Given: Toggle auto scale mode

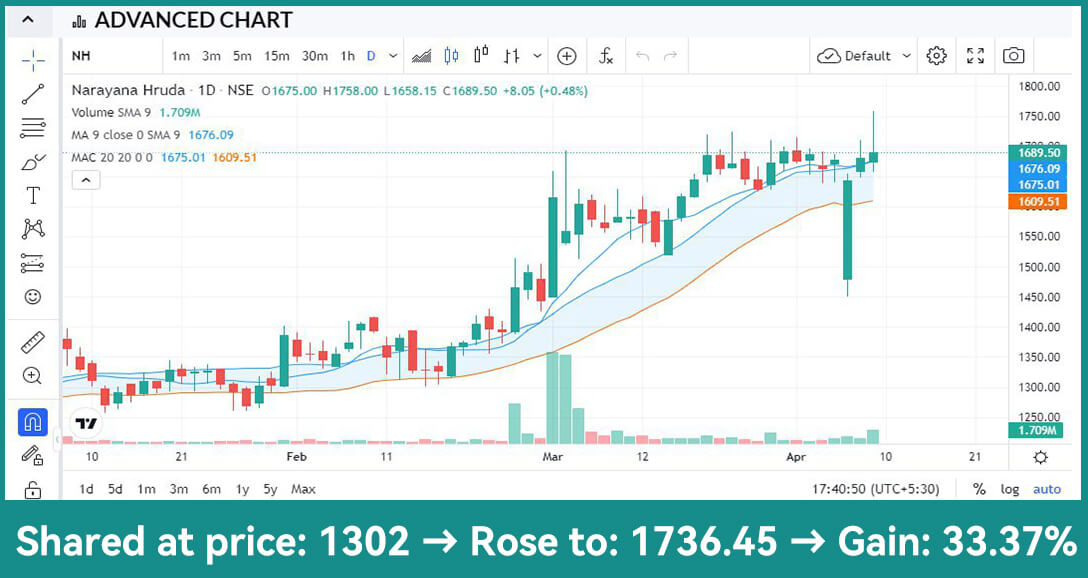Looking at the screenshot, I should [1047, 489].
